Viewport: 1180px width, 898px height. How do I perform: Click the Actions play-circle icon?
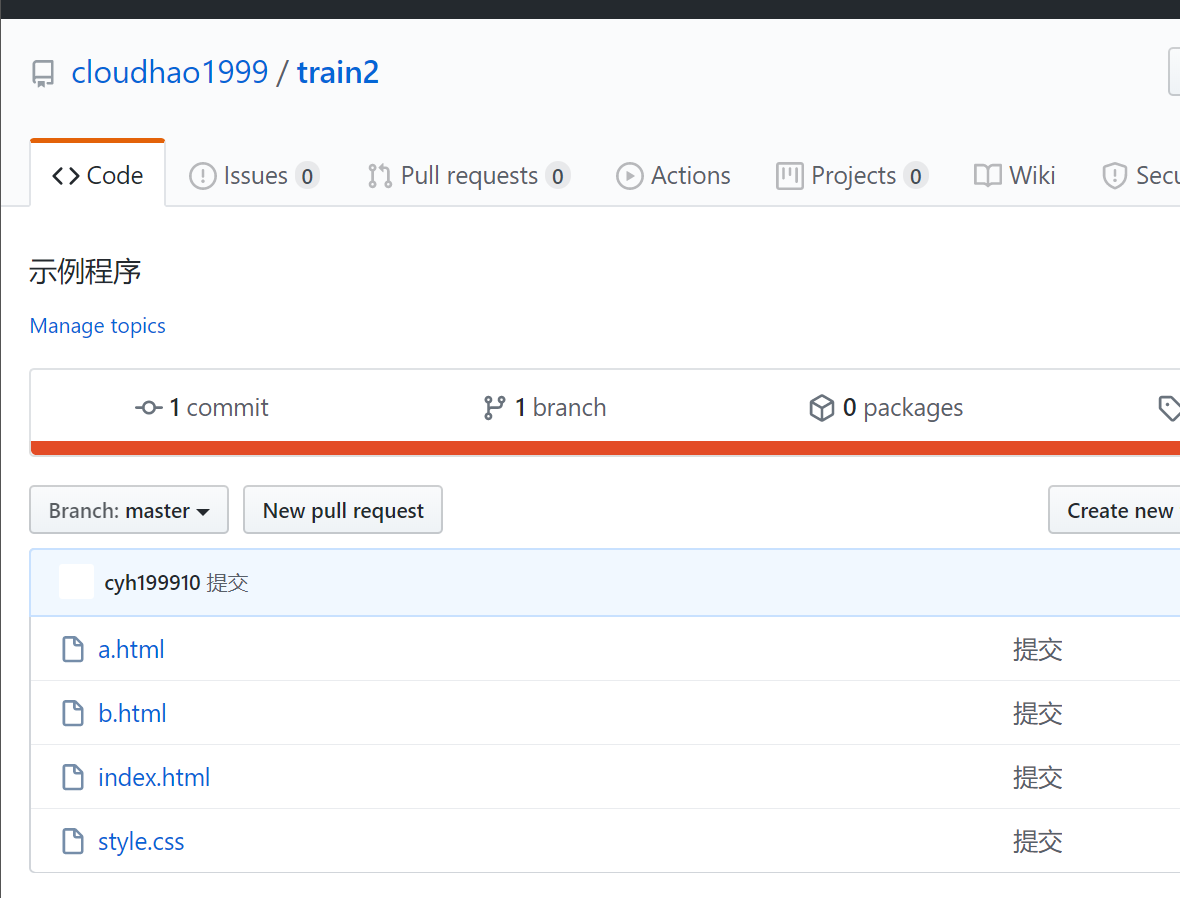coord(630,176)
